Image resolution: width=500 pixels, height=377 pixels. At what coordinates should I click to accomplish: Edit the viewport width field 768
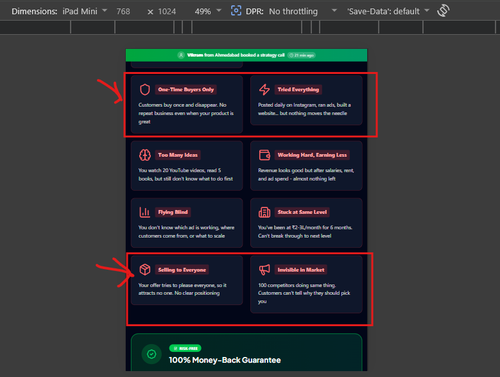pos(123,11)
